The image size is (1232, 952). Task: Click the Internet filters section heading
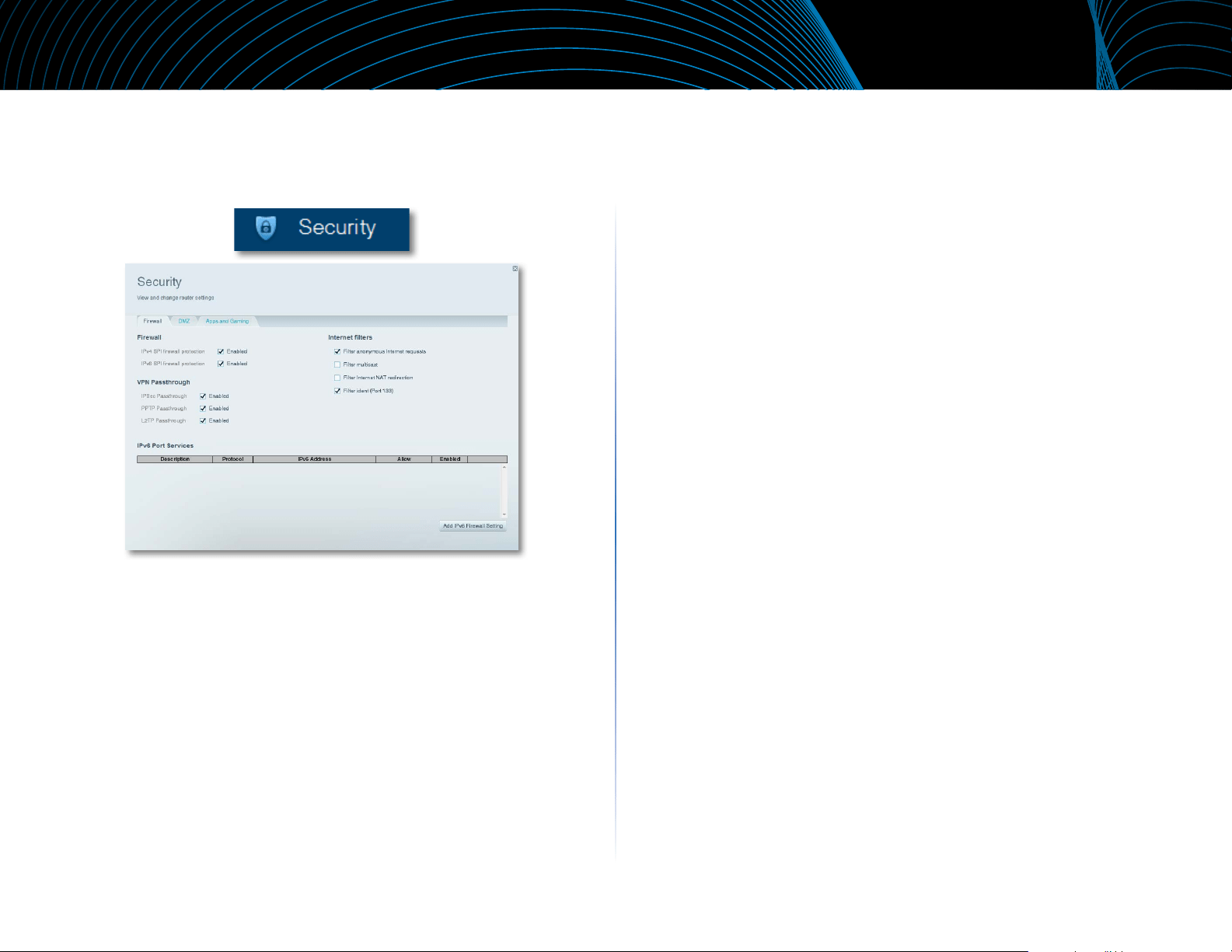click(351, 337)
